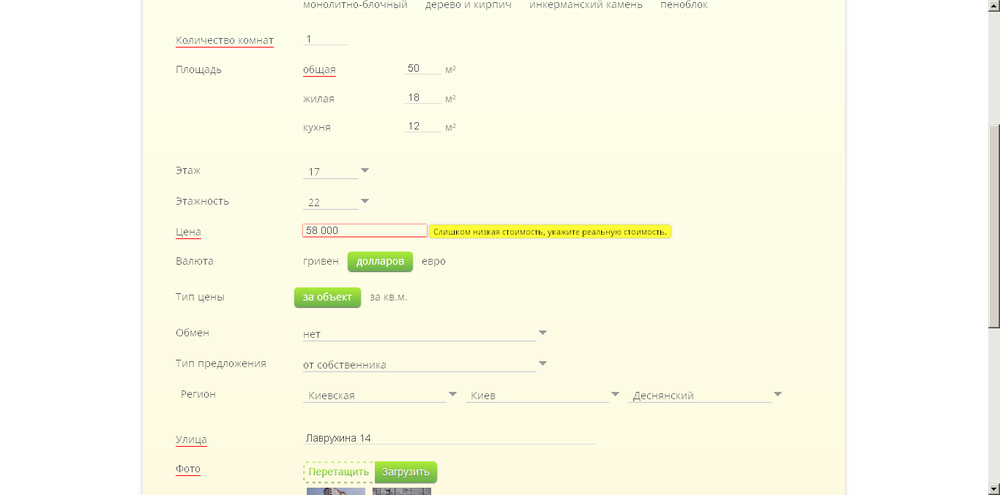The height and width of the screenshot is (495, 1000).
Task: Edit the Улица field Лаврухина 14
Action: (449, 438)
